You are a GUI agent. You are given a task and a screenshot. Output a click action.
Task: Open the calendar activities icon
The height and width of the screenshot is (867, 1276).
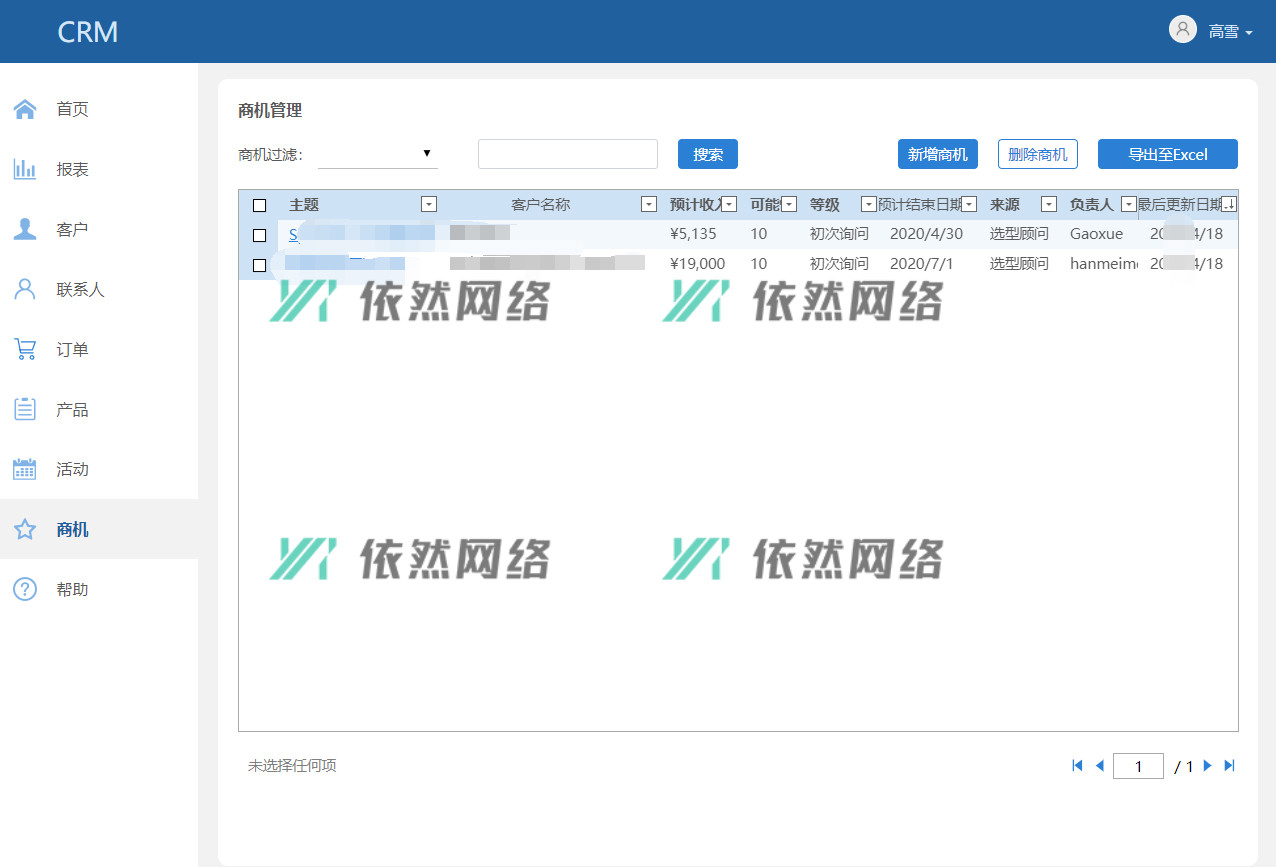25,469
